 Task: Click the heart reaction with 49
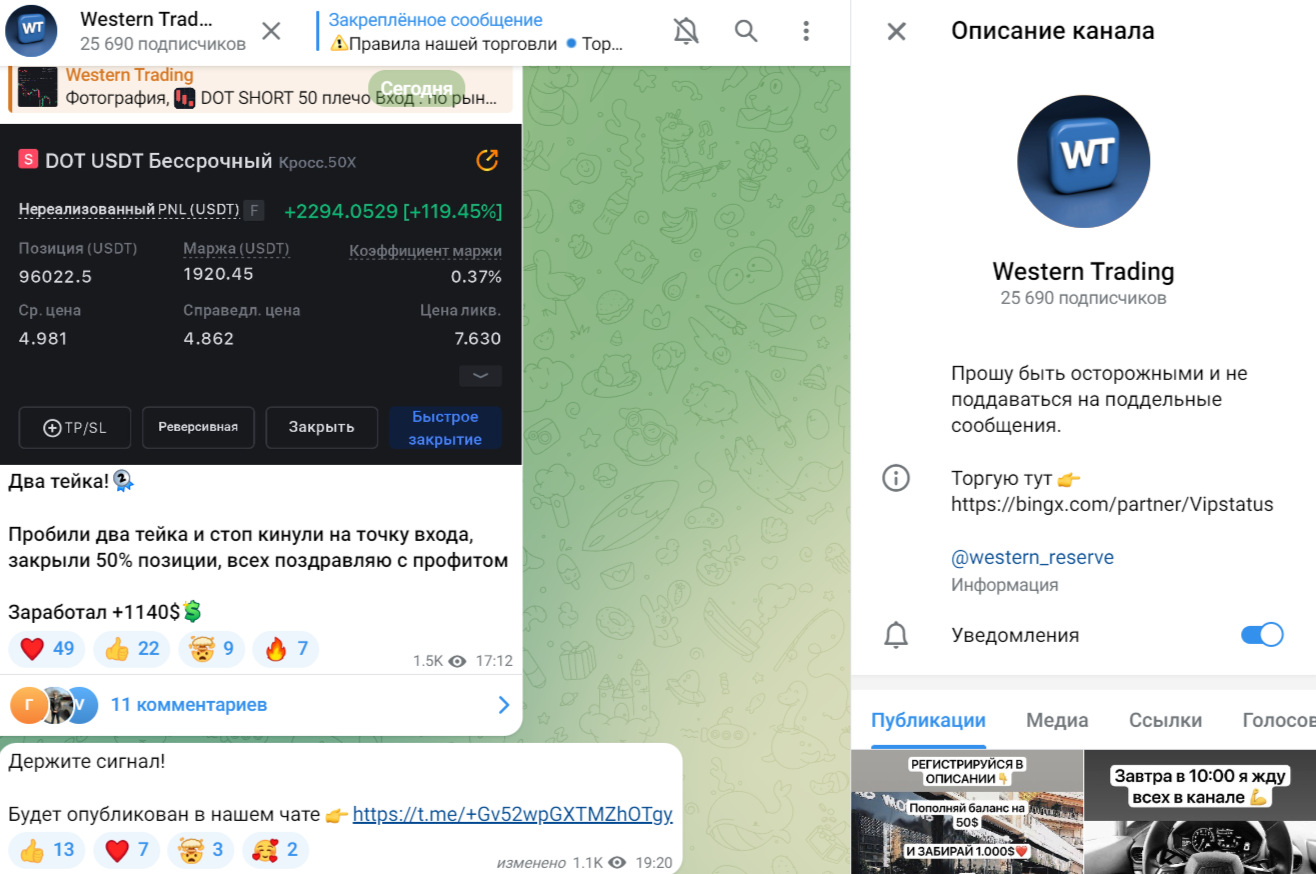coord(47,649)
